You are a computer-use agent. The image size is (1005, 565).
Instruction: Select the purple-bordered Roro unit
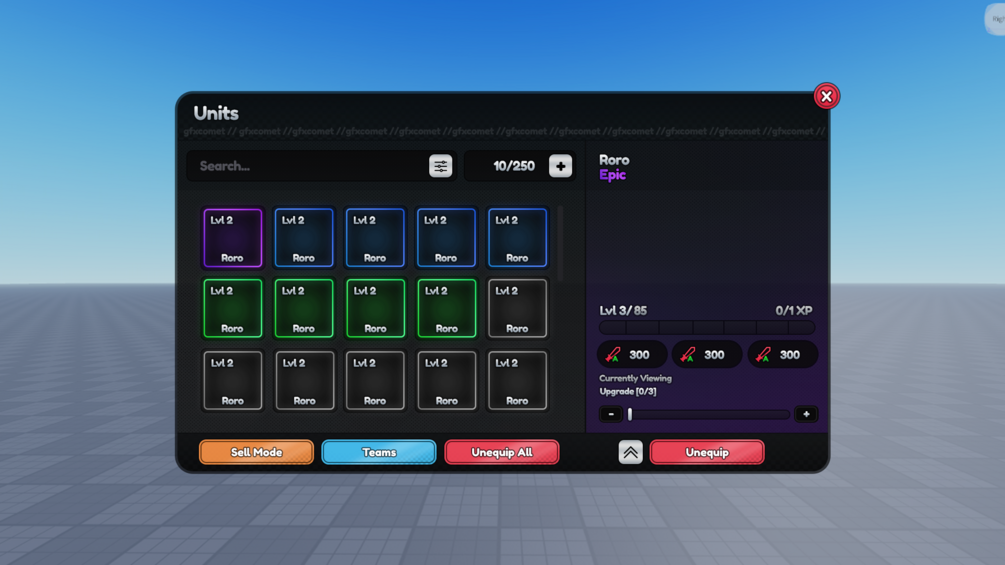tap(233, 238)
